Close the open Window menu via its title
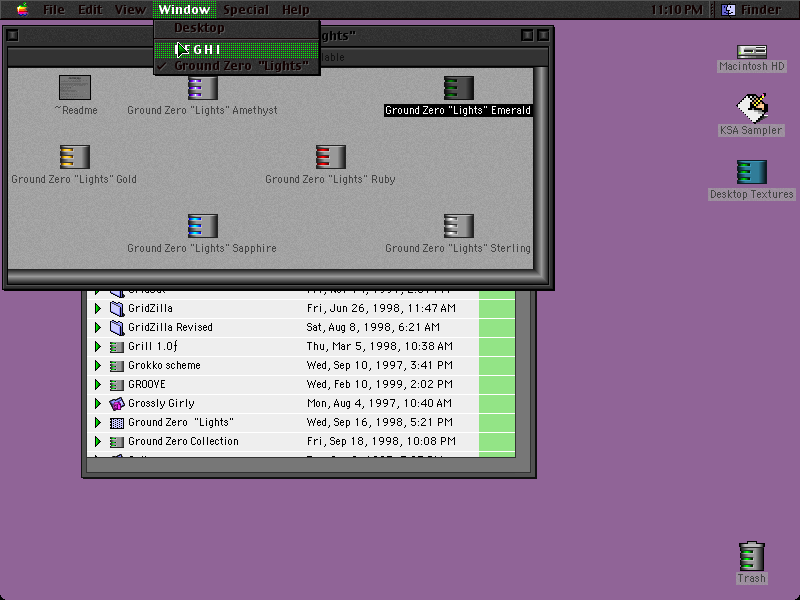The image size is (800, 600). [184, 10]
